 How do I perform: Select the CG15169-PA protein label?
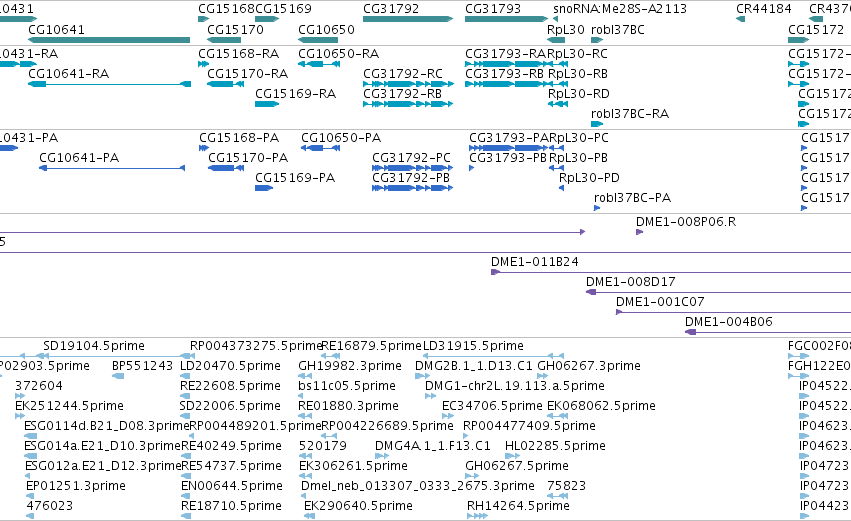(x=295, y=177)
